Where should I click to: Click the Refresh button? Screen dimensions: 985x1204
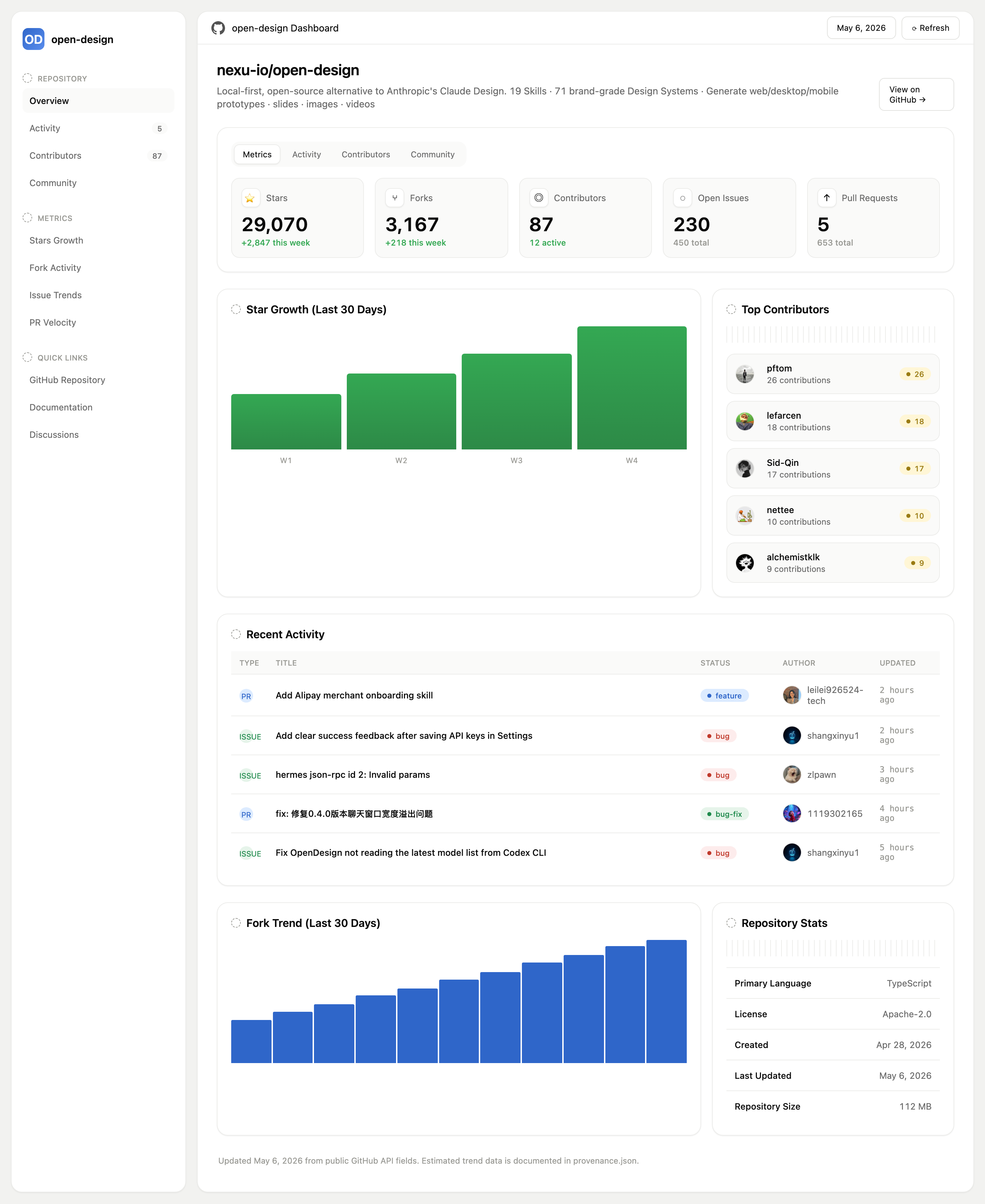[x=930, y=28]
